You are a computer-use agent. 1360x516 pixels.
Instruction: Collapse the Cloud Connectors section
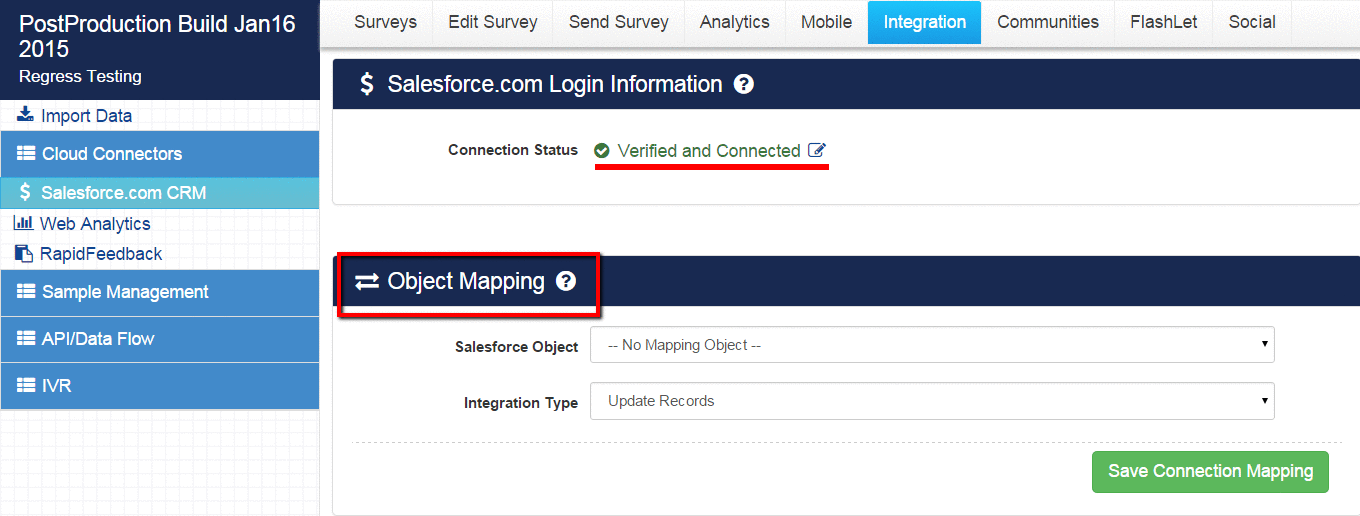[x=160, y=154]
